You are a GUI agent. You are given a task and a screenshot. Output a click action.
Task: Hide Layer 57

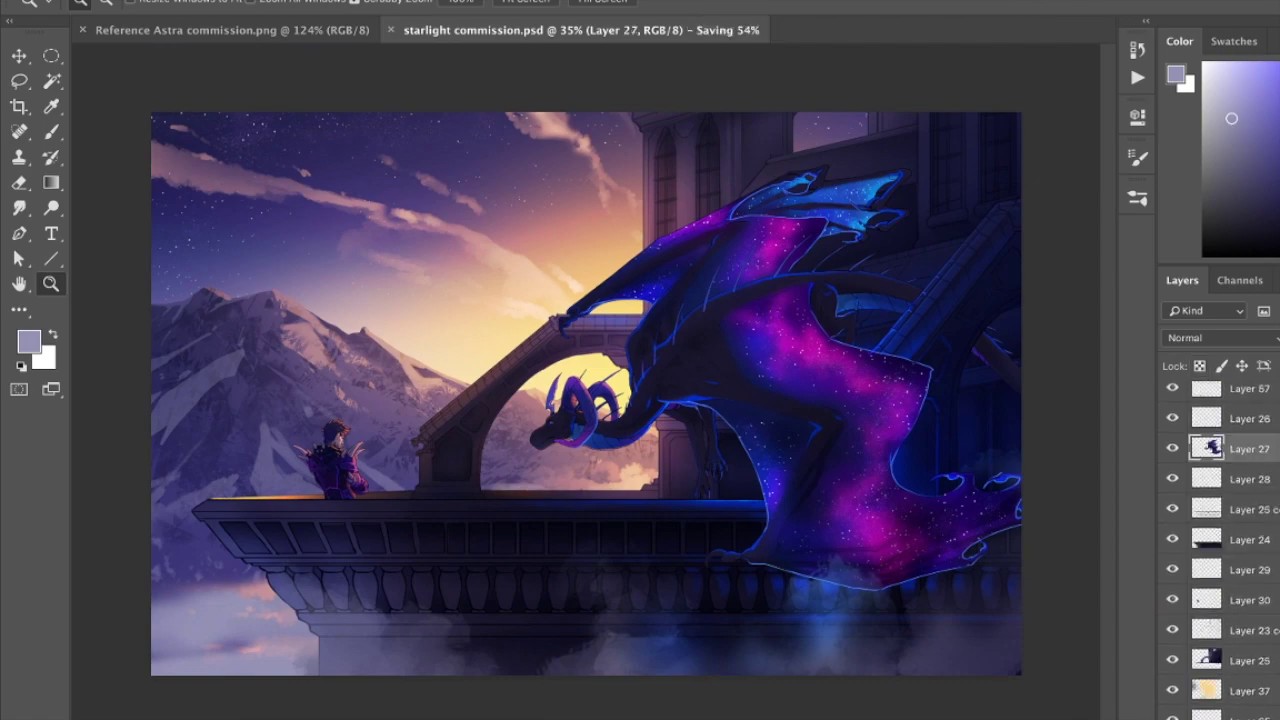click(x=1172, y=388)
